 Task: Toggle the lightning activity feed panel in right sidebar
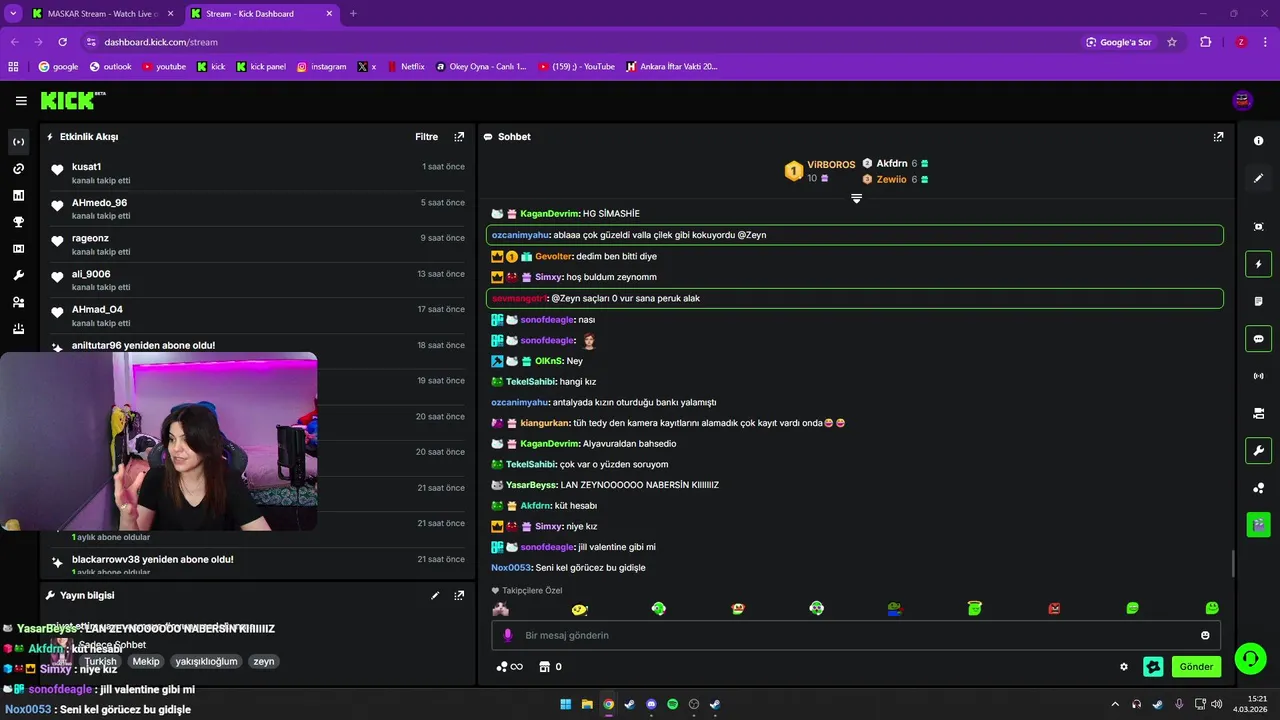point(1258,264)
